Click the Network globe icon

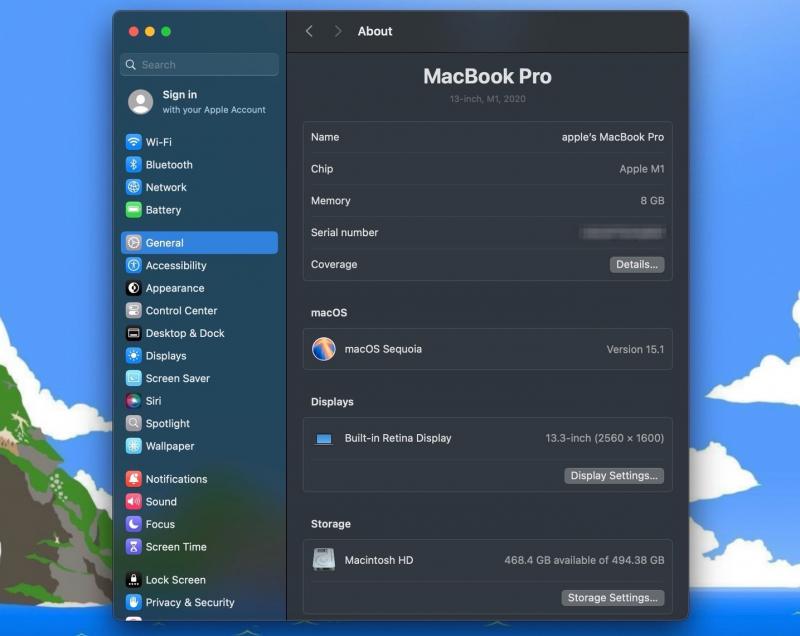coord(134,187)
